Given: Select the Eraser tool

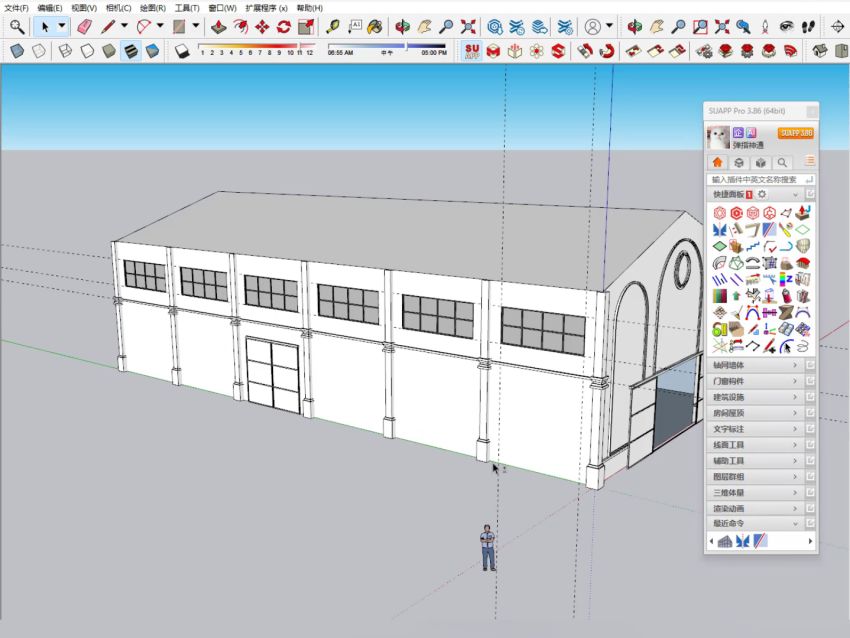Looking at the screenshot, I should coord(85,27).
